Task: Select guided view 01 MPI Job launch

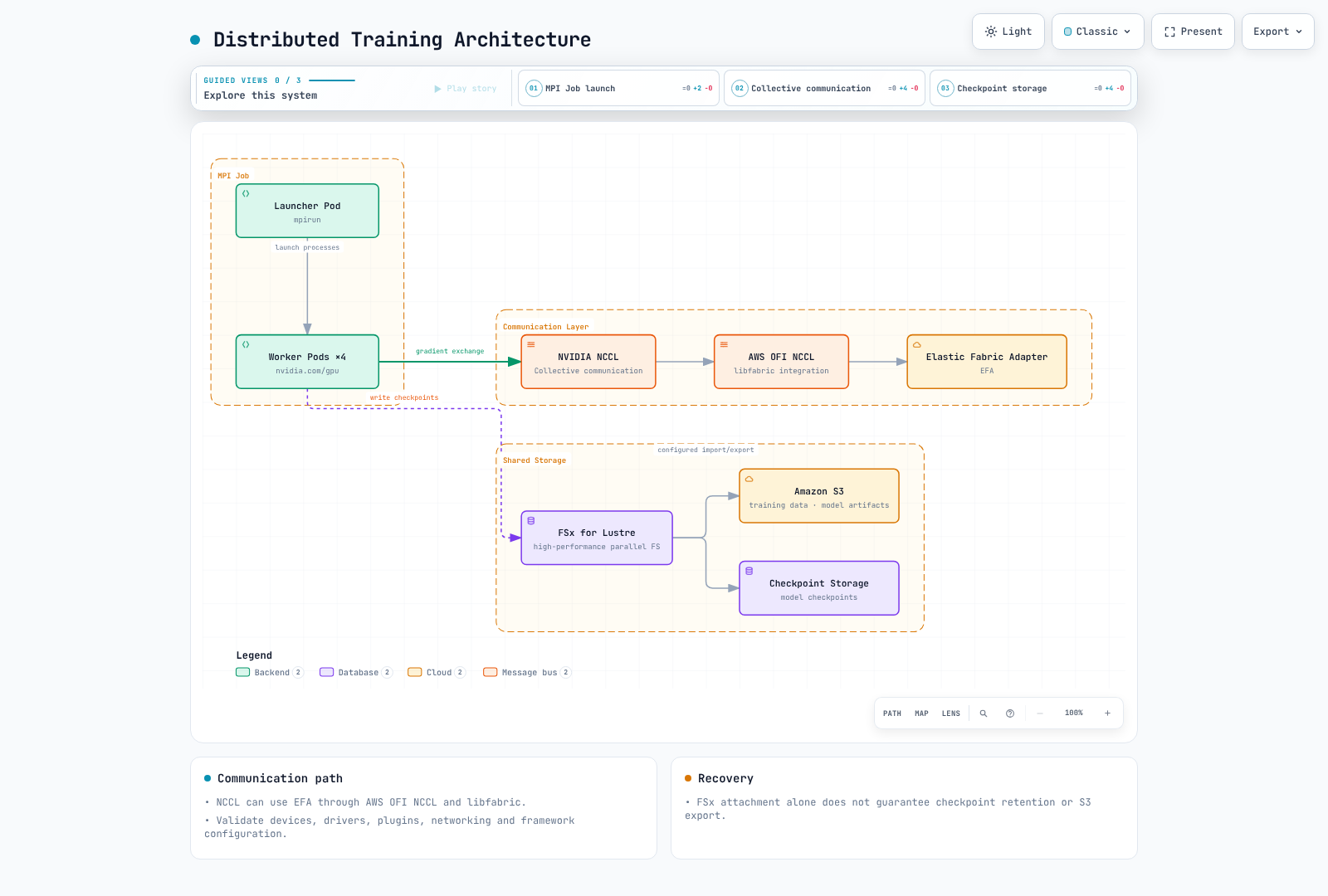Action: (x=618, y=88)
